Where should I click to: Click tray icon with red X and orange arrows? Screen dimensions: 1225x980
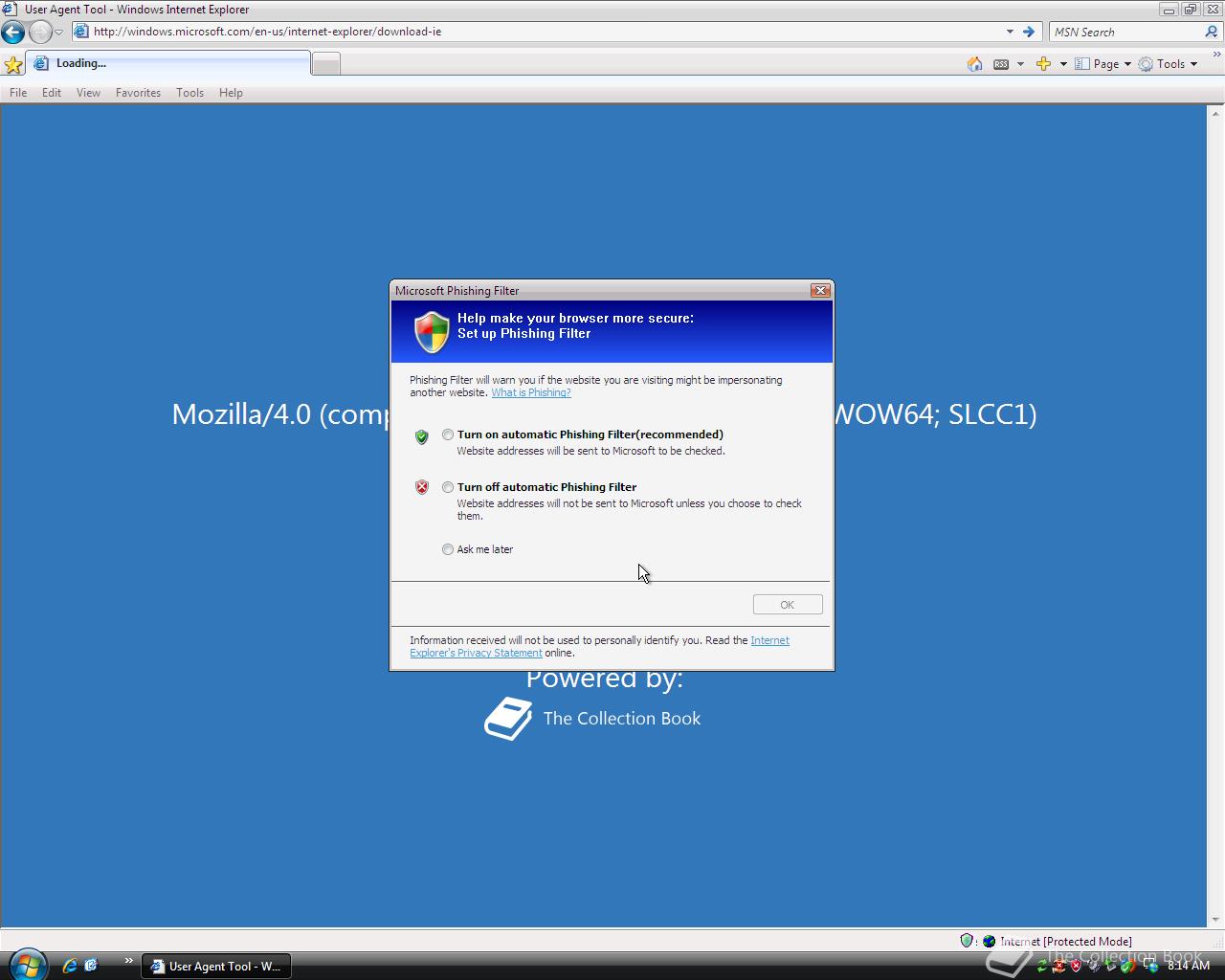coord(1058,967)
